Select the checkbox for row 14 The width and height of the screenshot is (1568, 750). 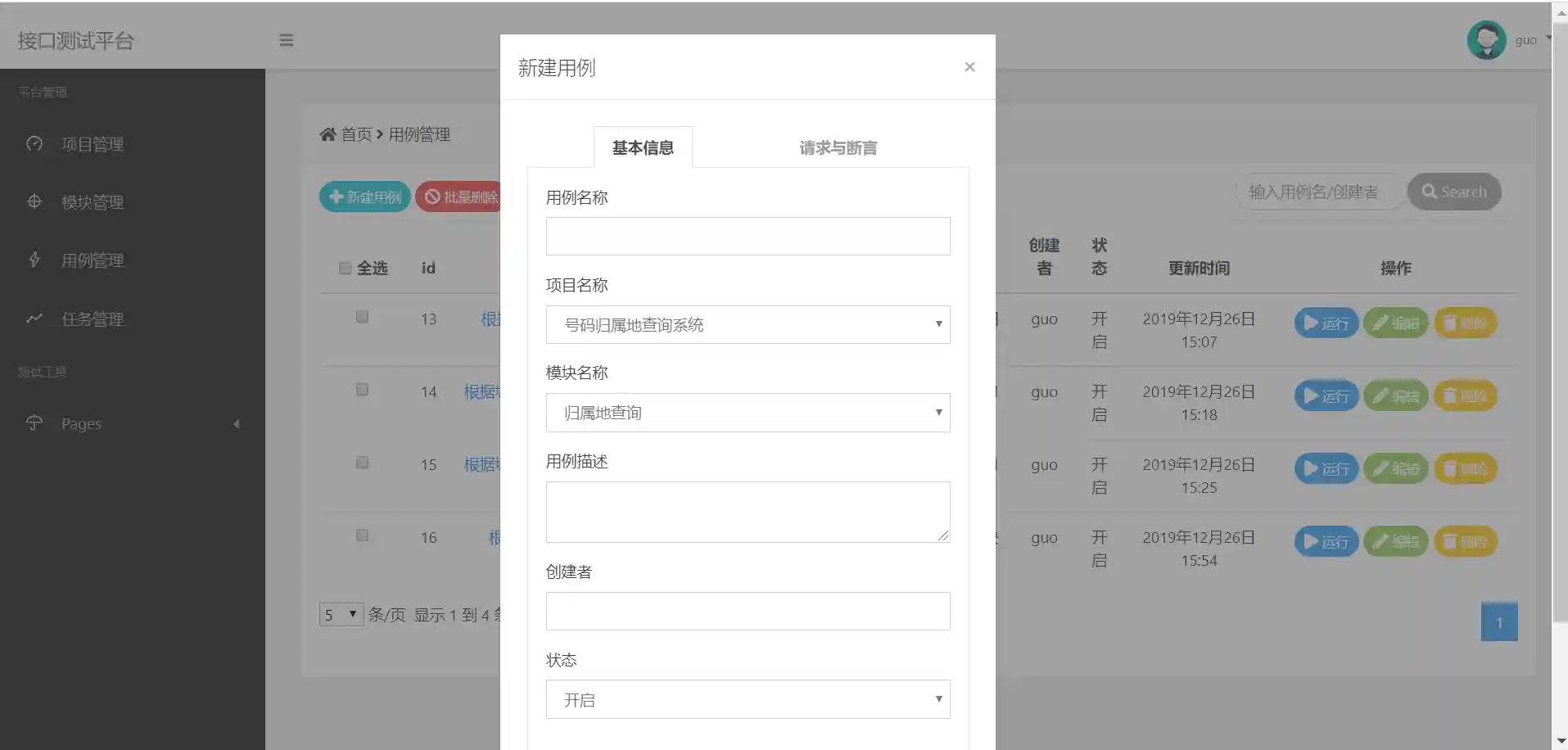tap(362, 390)
